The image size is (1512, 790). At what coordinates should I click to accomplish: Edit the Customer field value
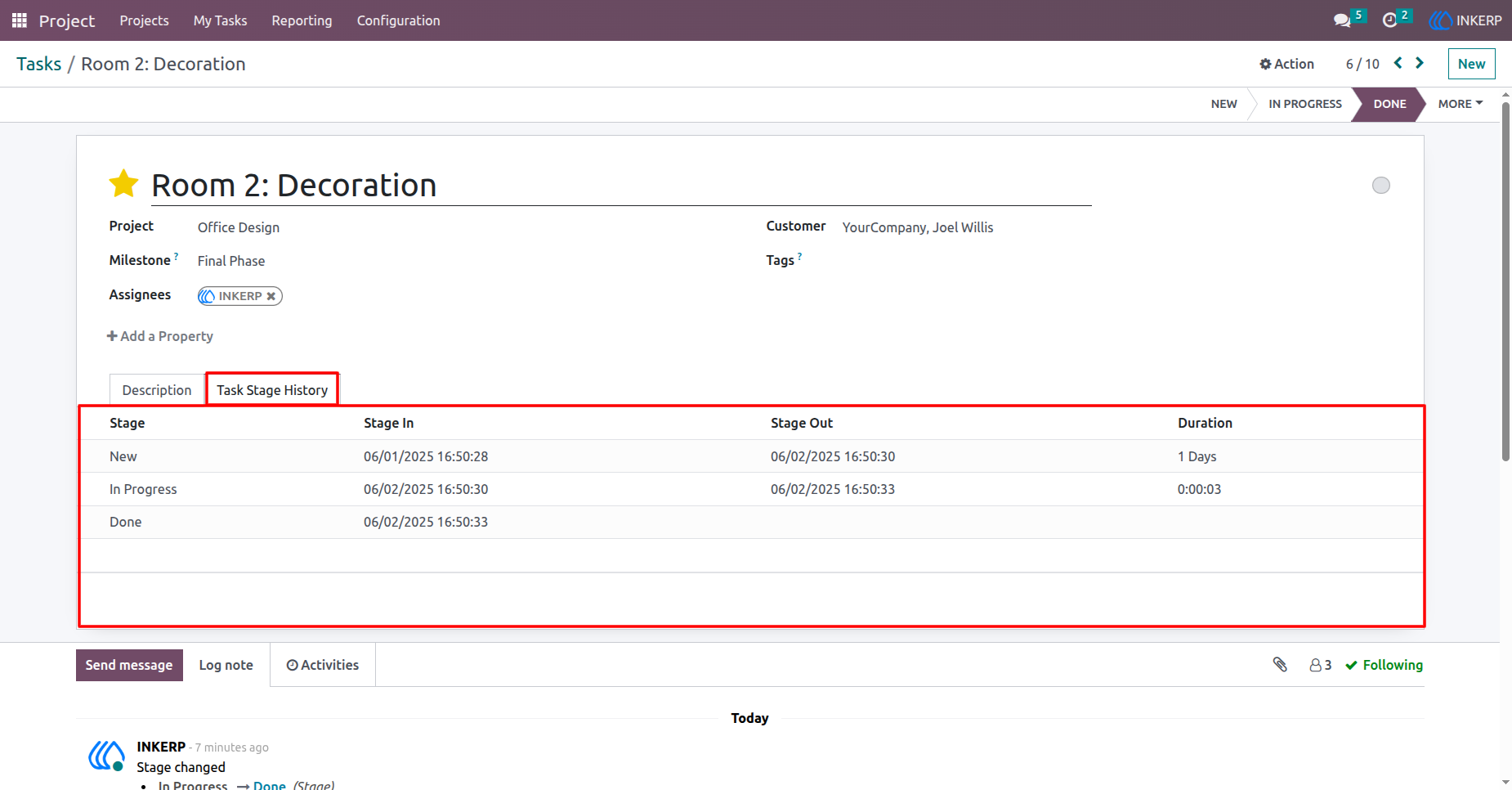(918, 227)
